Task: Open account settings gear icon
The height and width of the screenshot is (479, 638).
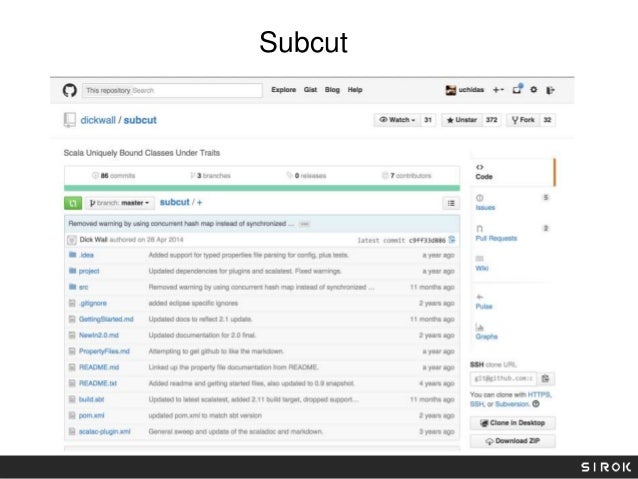Action: point(533,90)
